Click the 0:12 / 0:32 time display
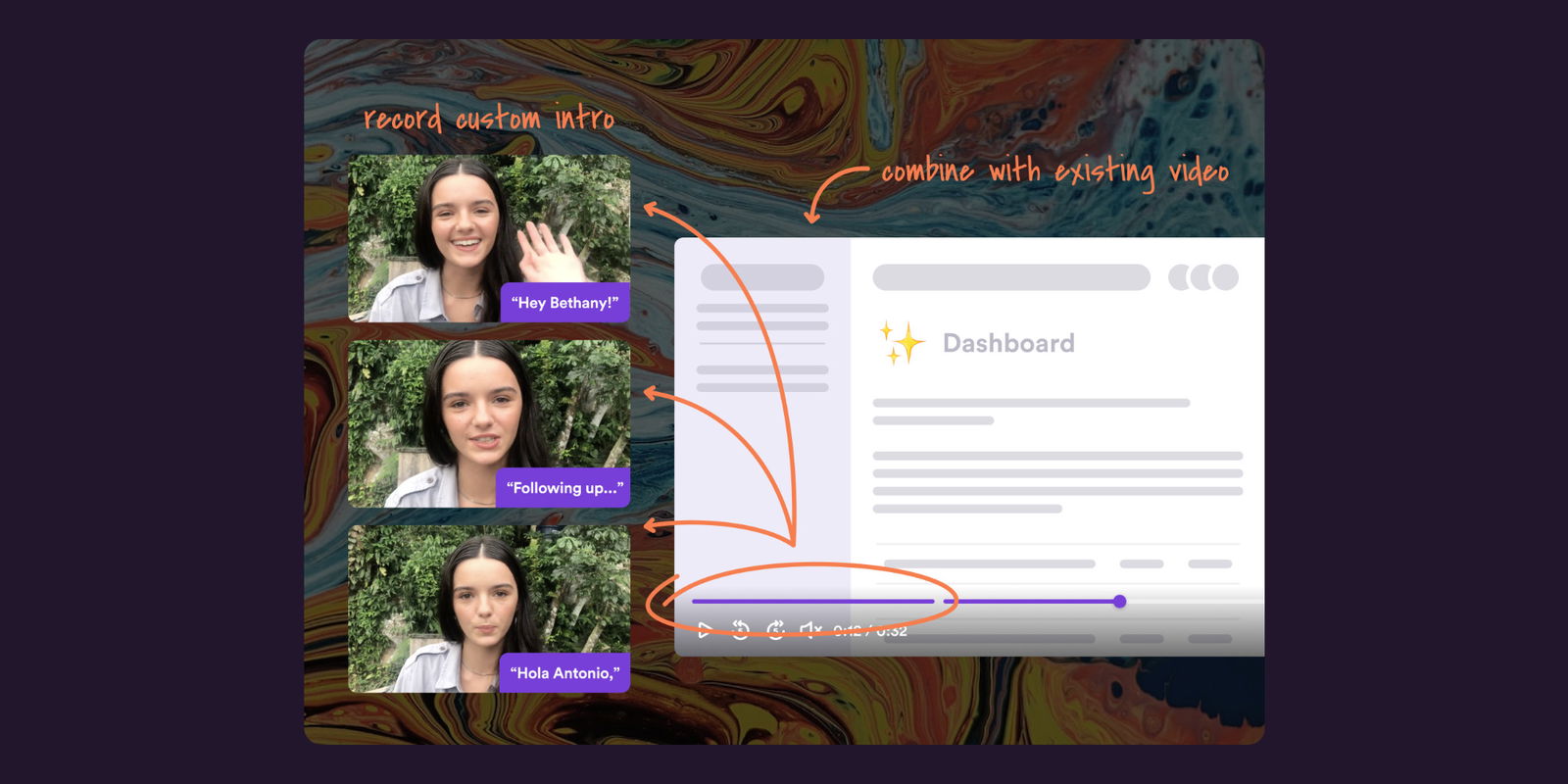This screenshot has width=1568, height=784. pyautogui.click(x=870, y=630)
